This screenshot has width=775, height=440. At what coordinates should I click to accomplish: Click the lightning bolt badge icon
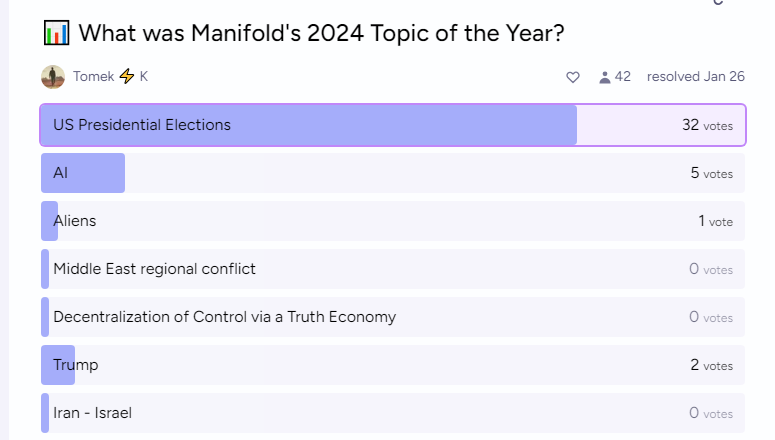point(127,76)
